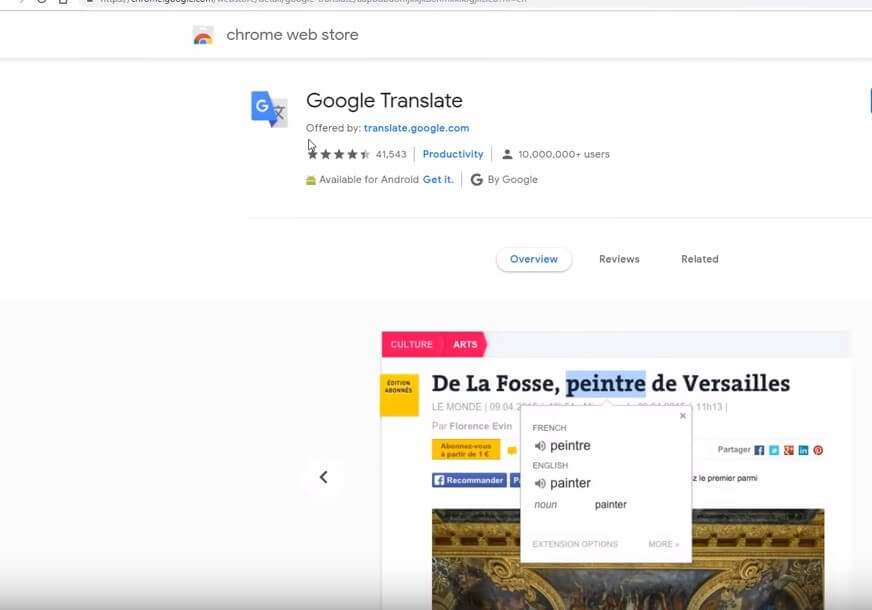Open the Productivity category link
This screenshot has width=872, height=610.
[453, 154]
